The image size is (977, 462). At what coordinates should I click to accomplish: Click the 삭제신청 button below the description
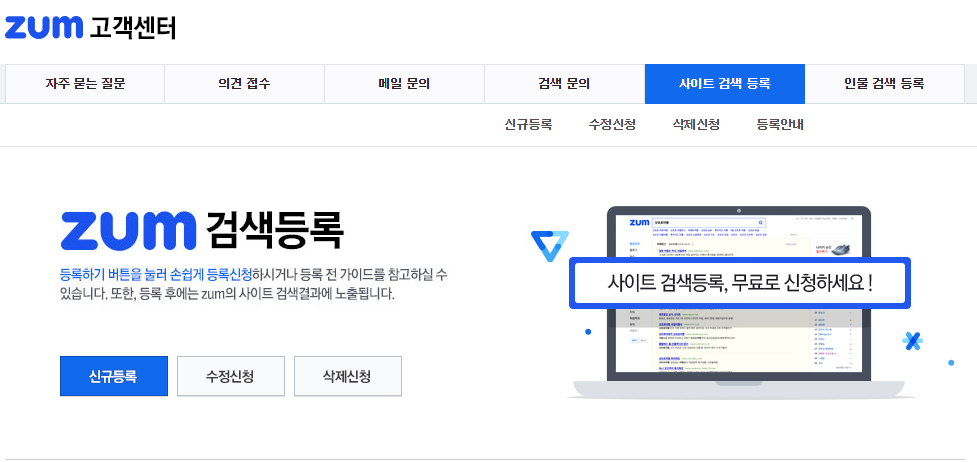point(348,376)
